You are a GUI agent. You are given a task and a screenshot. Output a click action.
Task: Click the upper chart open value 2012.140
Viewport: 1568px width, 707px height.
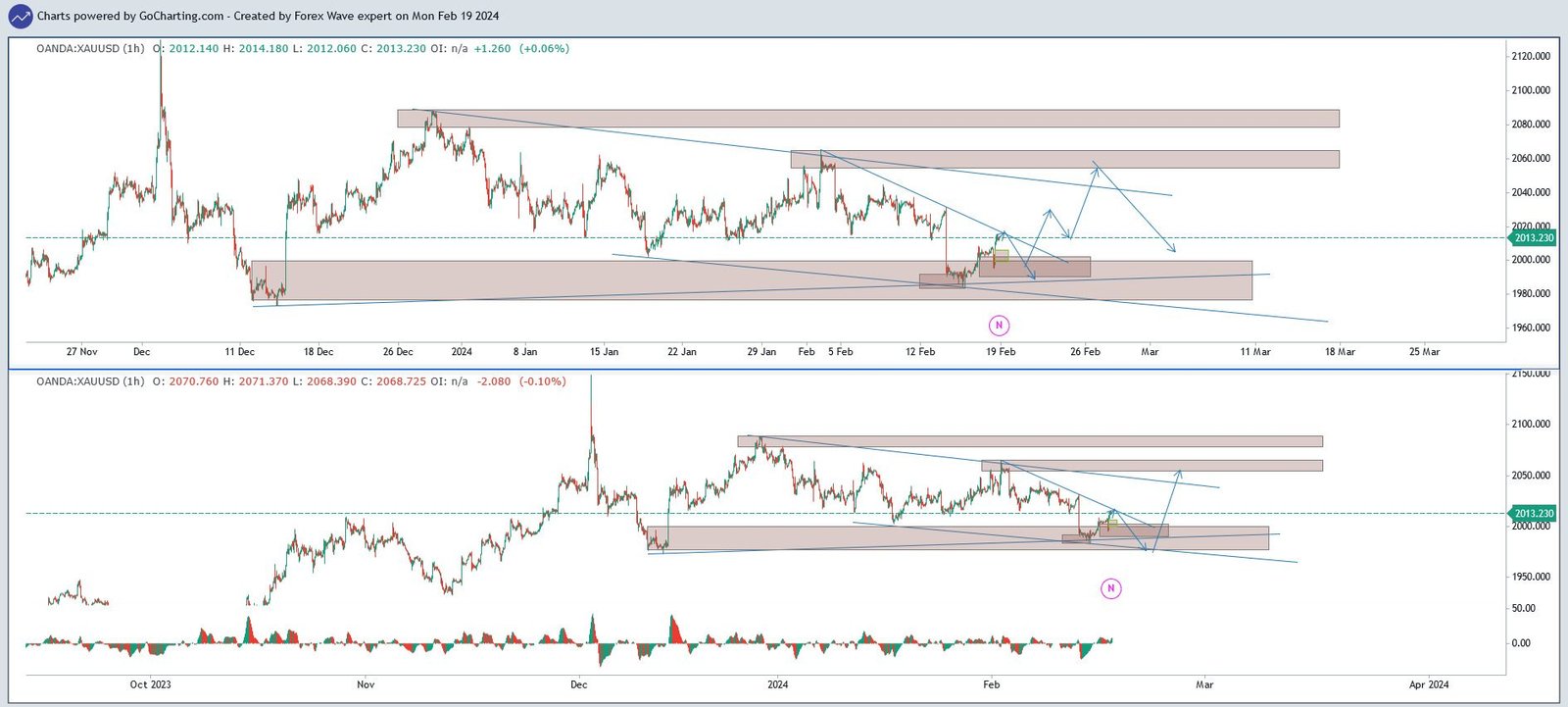click(x=194, y=48)
